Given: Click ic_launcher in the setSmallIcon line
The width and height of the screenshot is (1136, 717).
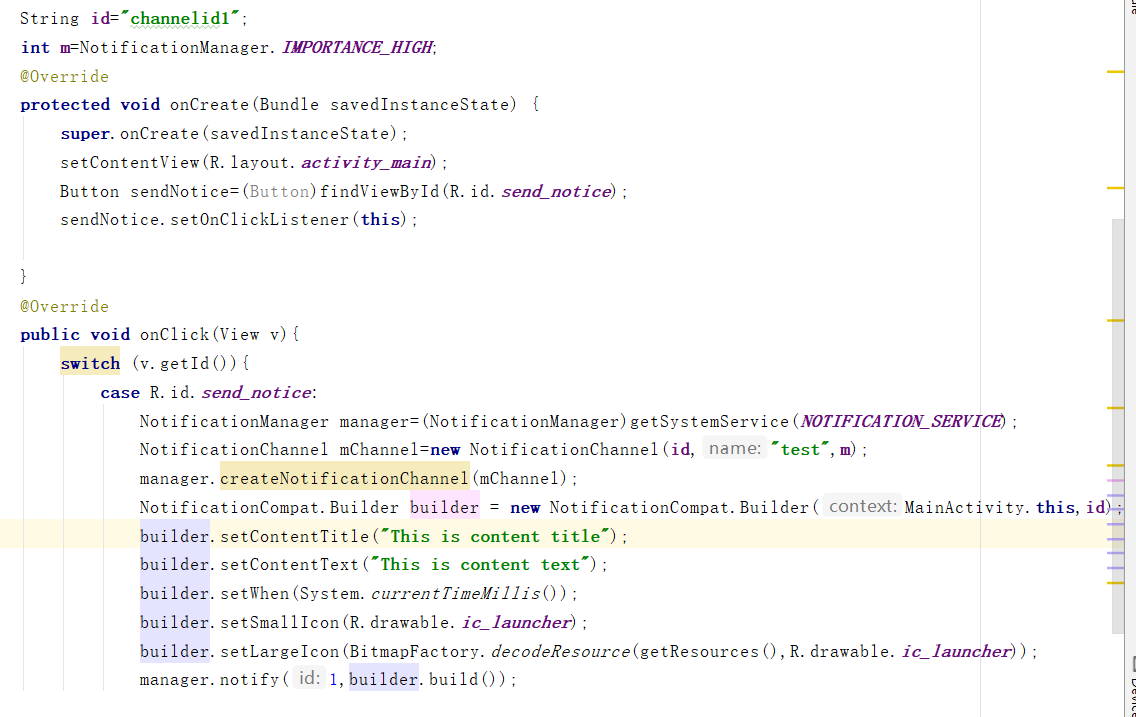Looking at the screenshot, I should (517, 622).
